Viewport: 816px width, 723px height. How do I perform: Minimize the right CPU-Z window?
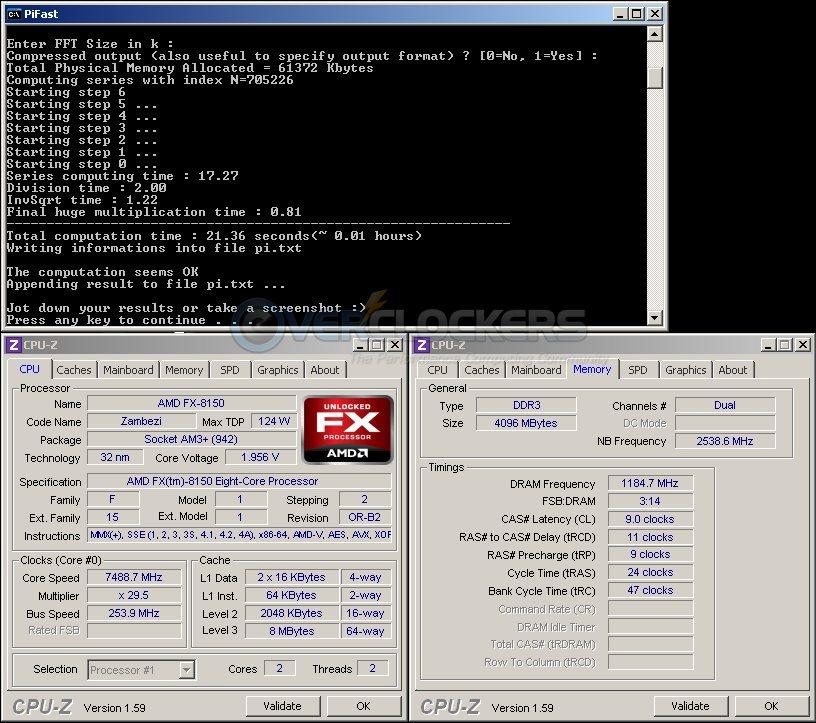[x=768, y=345]
